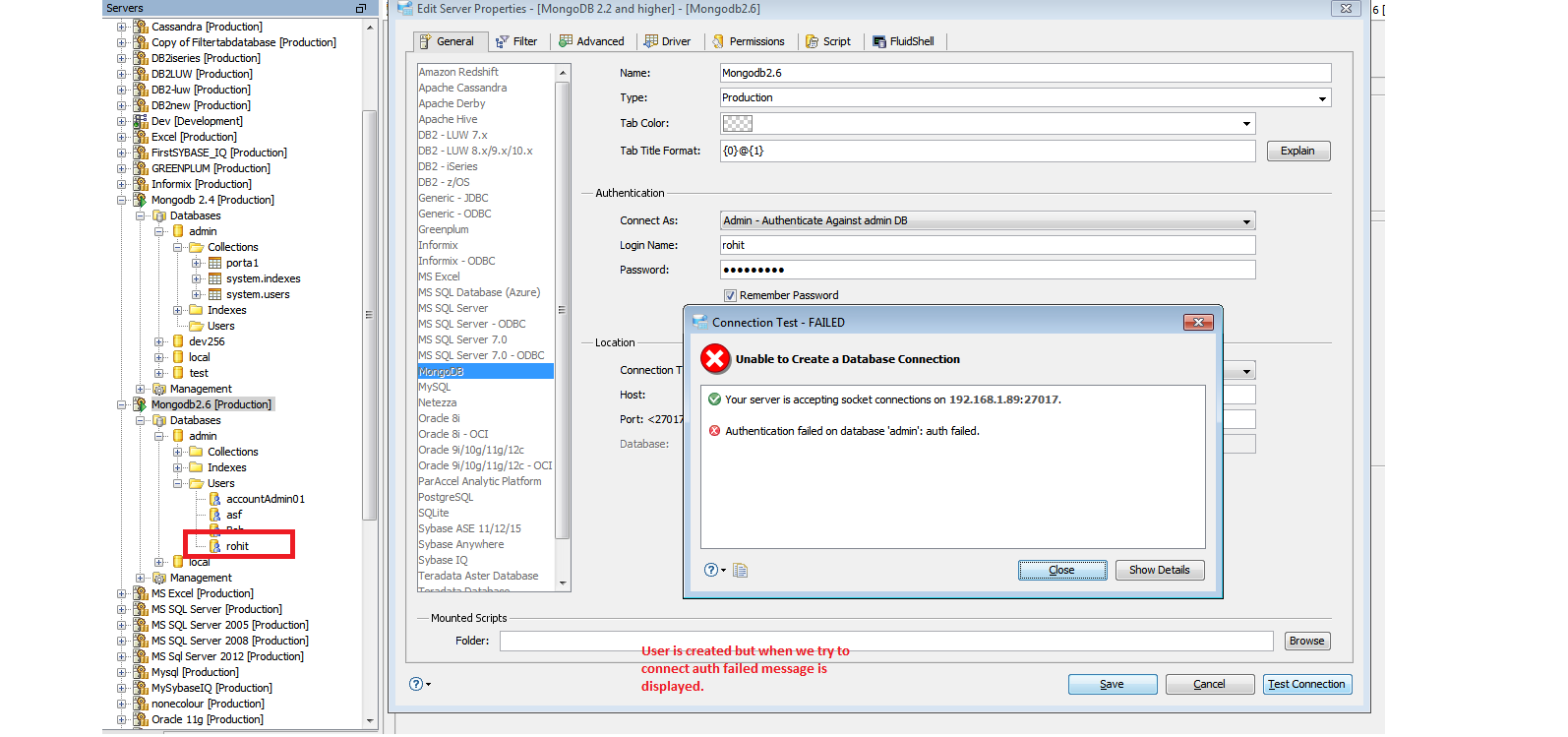Open the Driver tab
The height and width of the screenshot is (737, 1568).
pyautogui.click(x=667, y=41)
